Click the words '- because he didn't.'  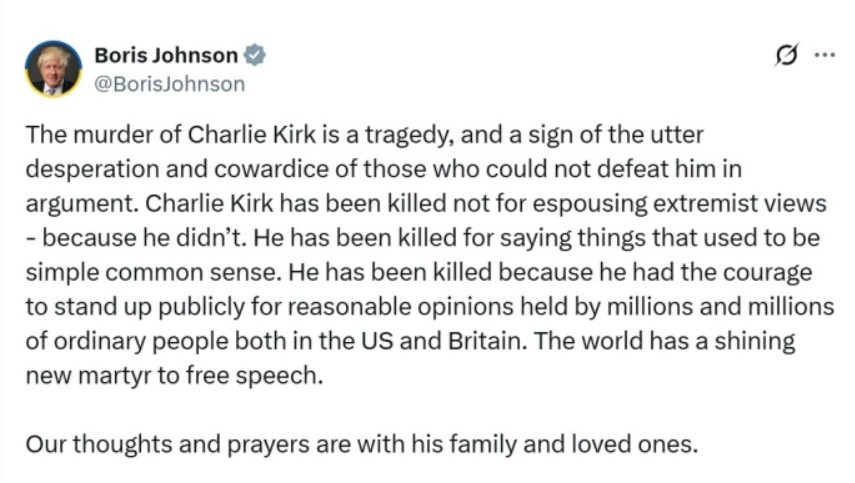pos(136,238)
